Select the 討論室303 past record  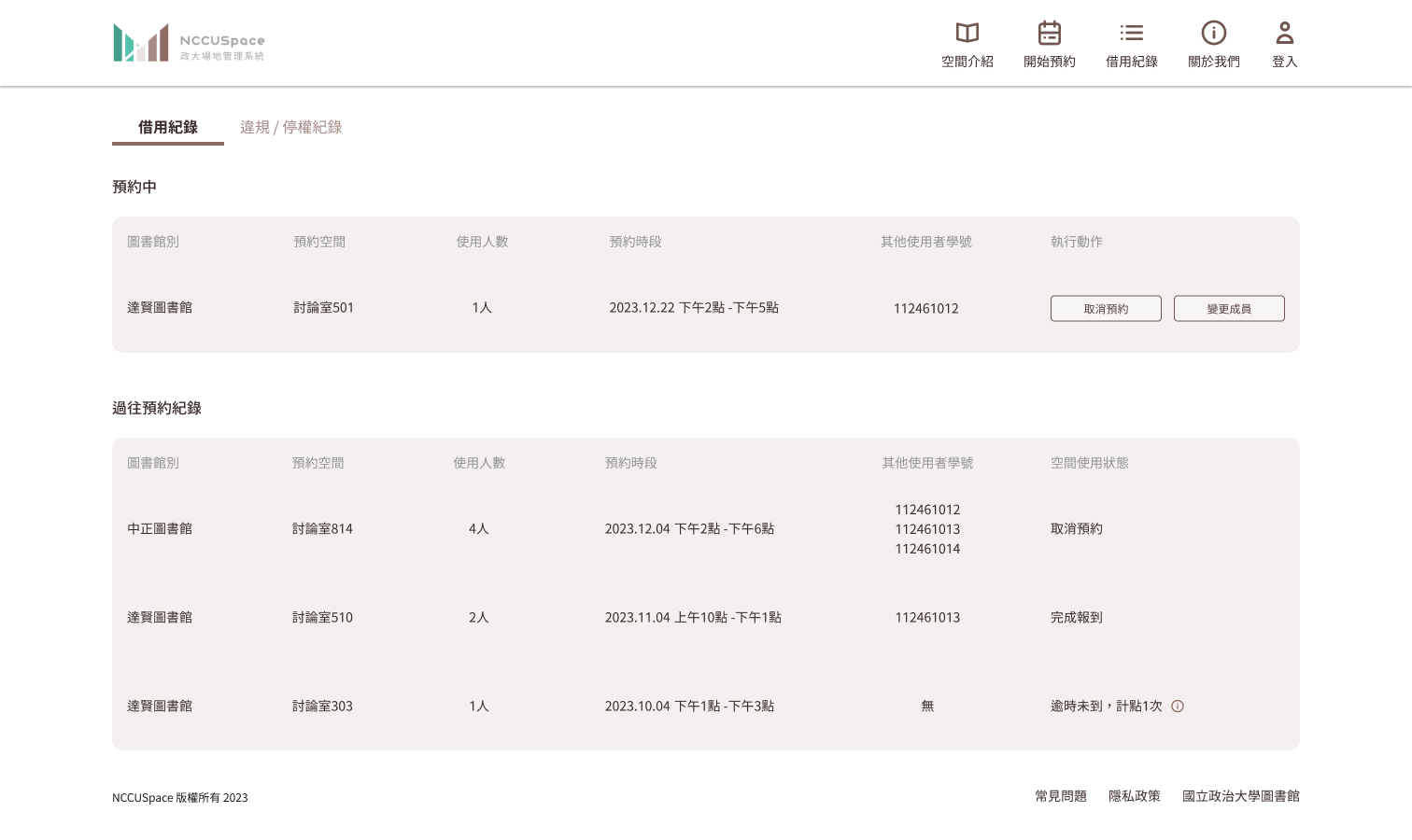pos(322,707)
